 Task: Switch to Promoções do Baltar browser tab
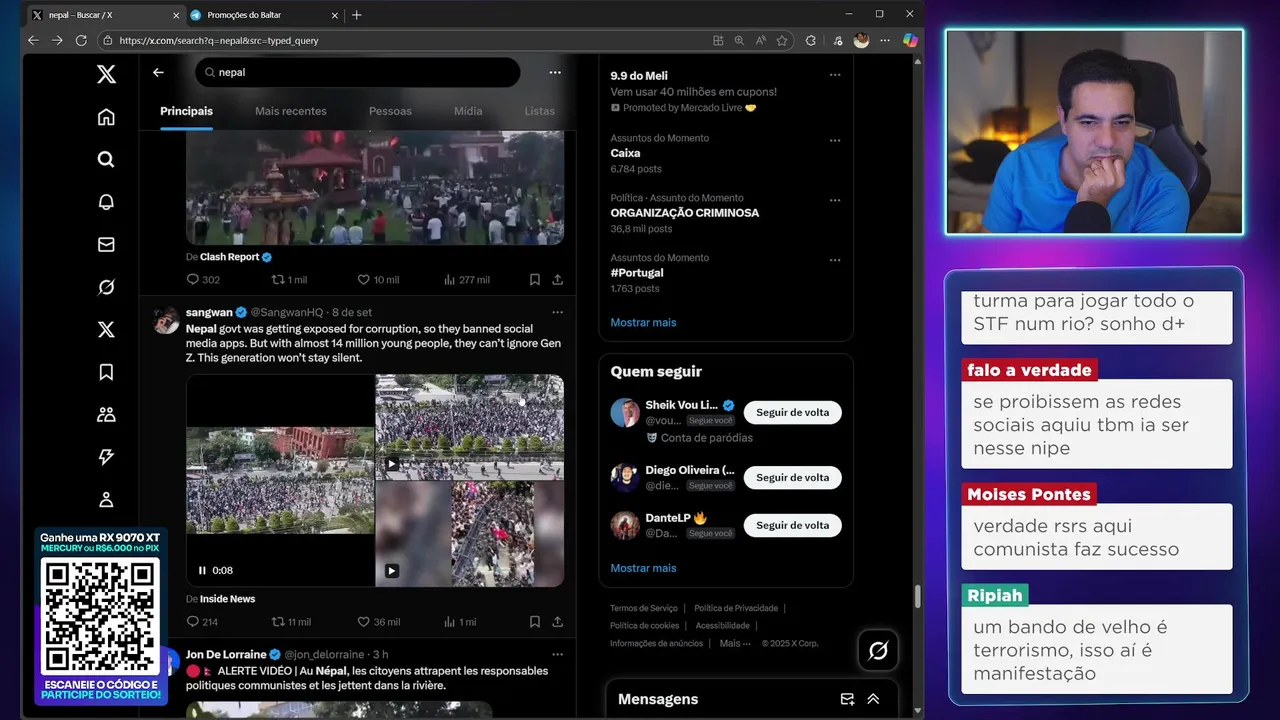click(x=262, y=15)
